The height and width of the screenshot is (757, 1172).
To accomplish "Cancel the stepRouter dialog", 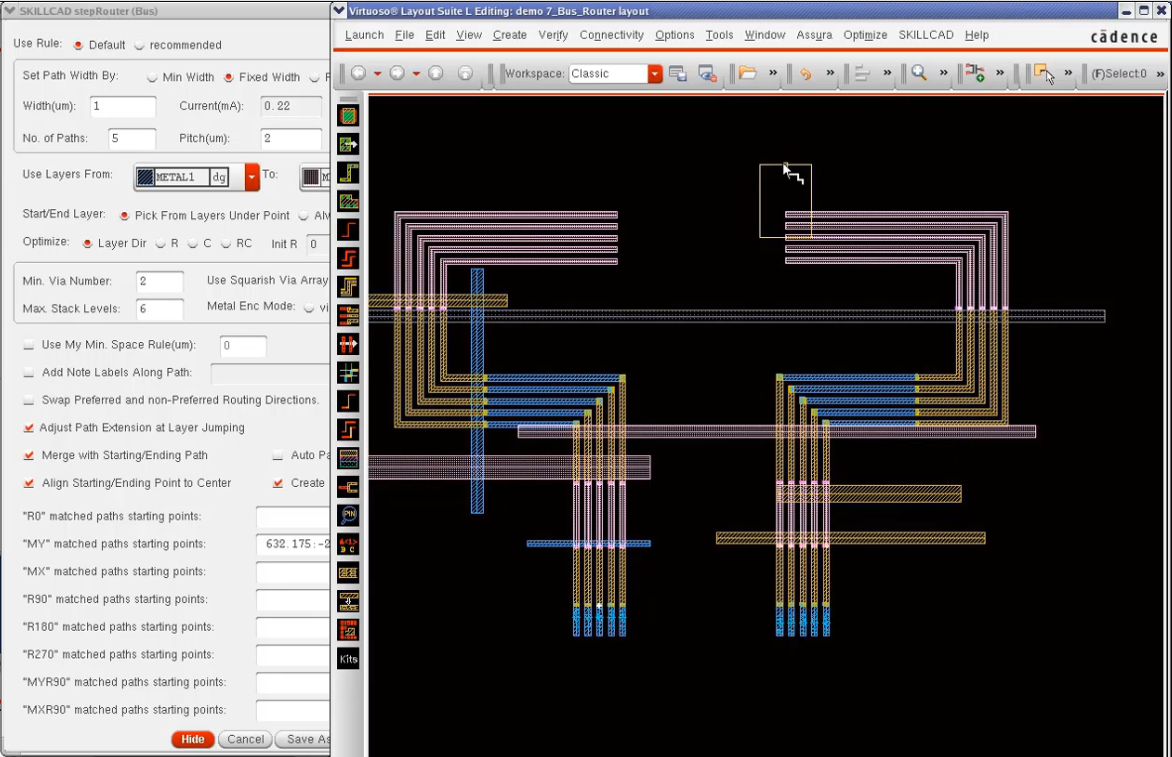I will 244,739.
